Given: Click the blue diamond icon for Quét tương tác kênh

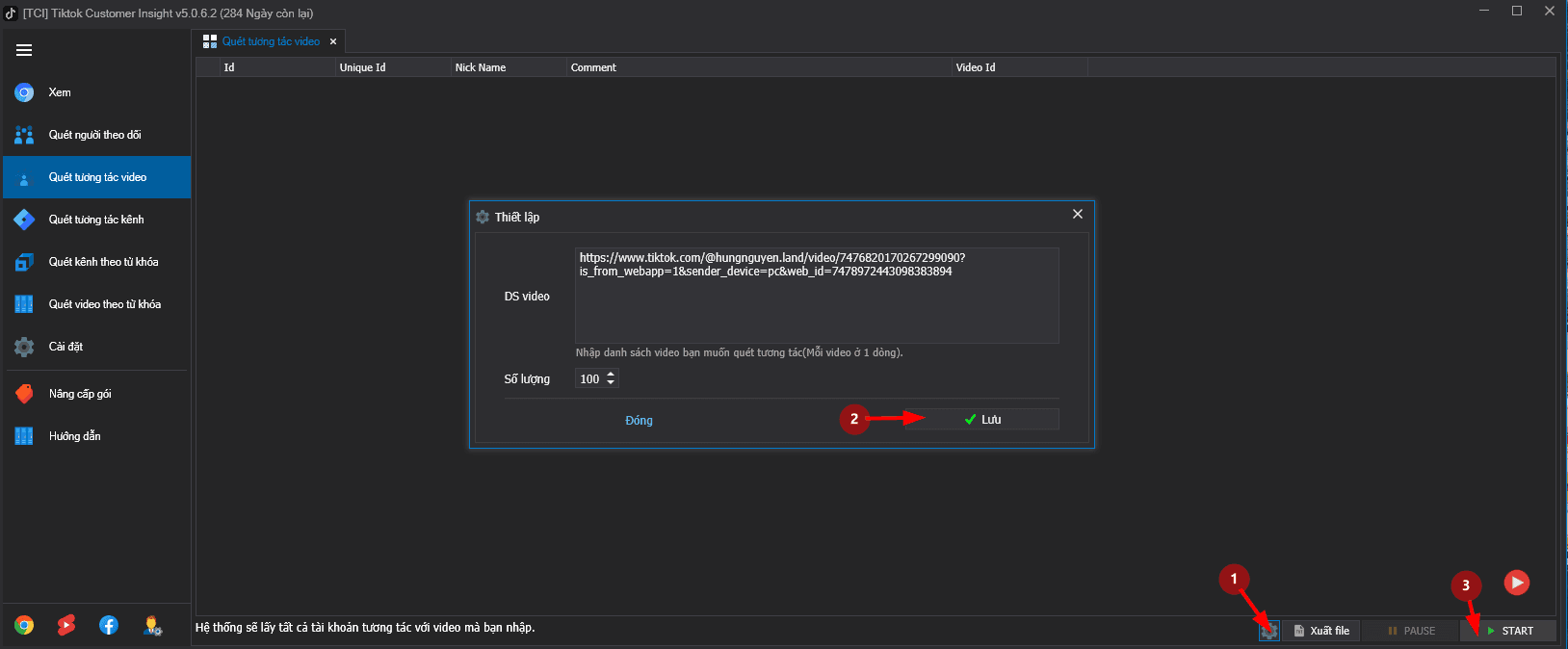Looking at the screenshot, I should pos(24,220).
